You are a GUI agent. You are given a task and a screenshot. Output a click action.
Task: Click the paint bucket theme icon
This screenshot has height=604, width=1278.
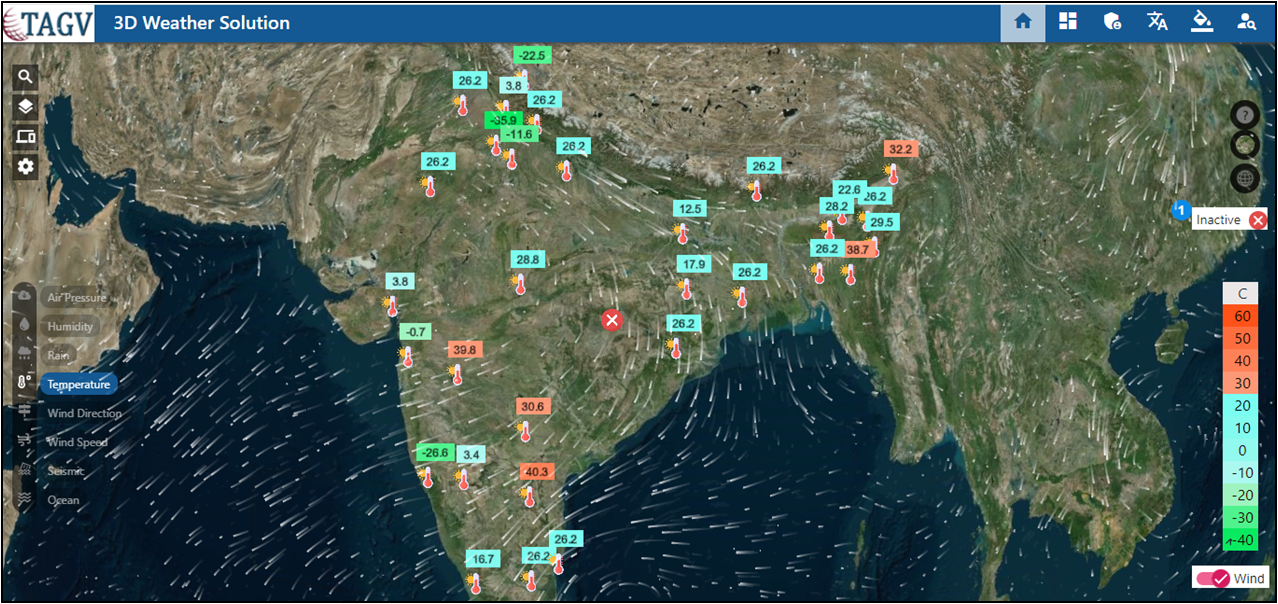[x=1202, y=22]
